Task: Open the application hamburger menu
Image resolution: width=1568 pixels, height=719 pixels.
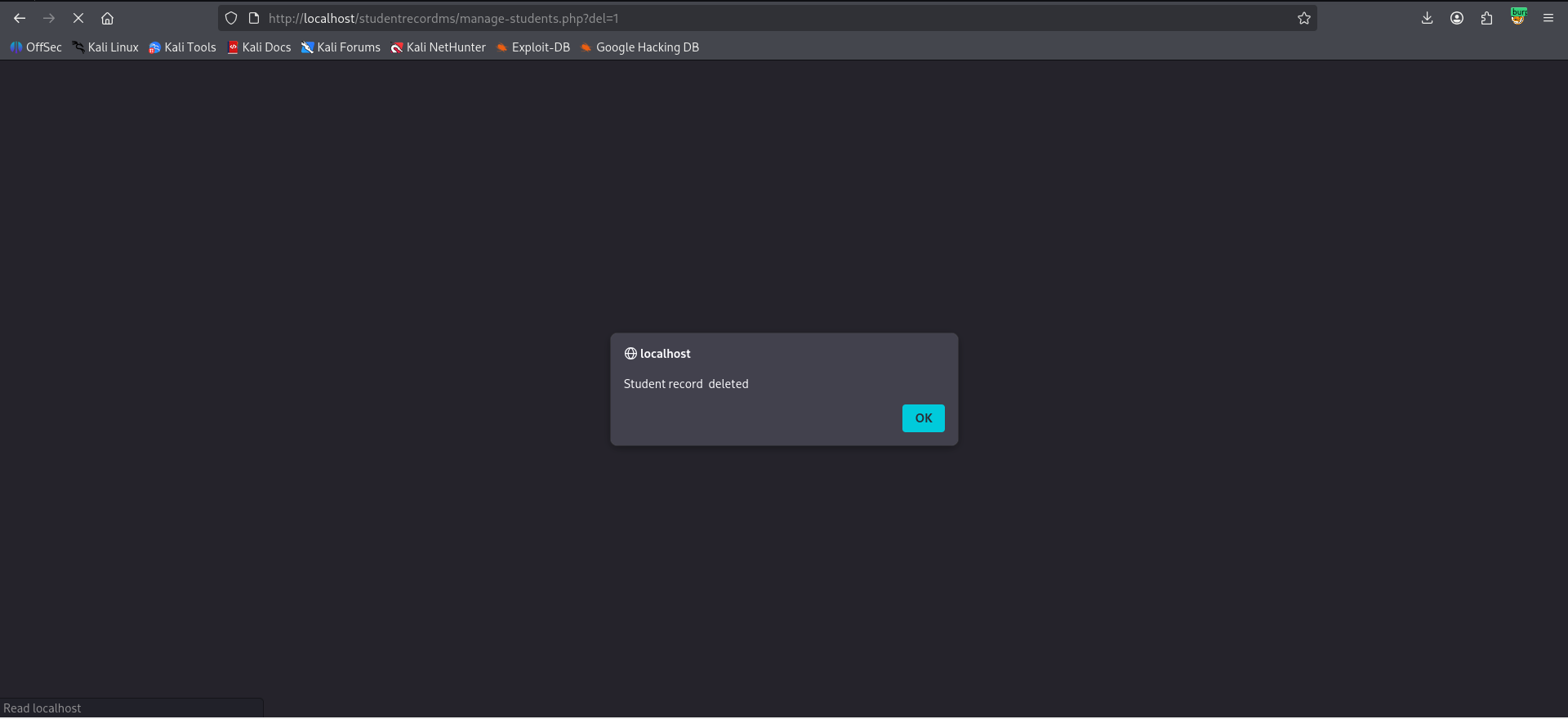Action: coord(1548,18)
